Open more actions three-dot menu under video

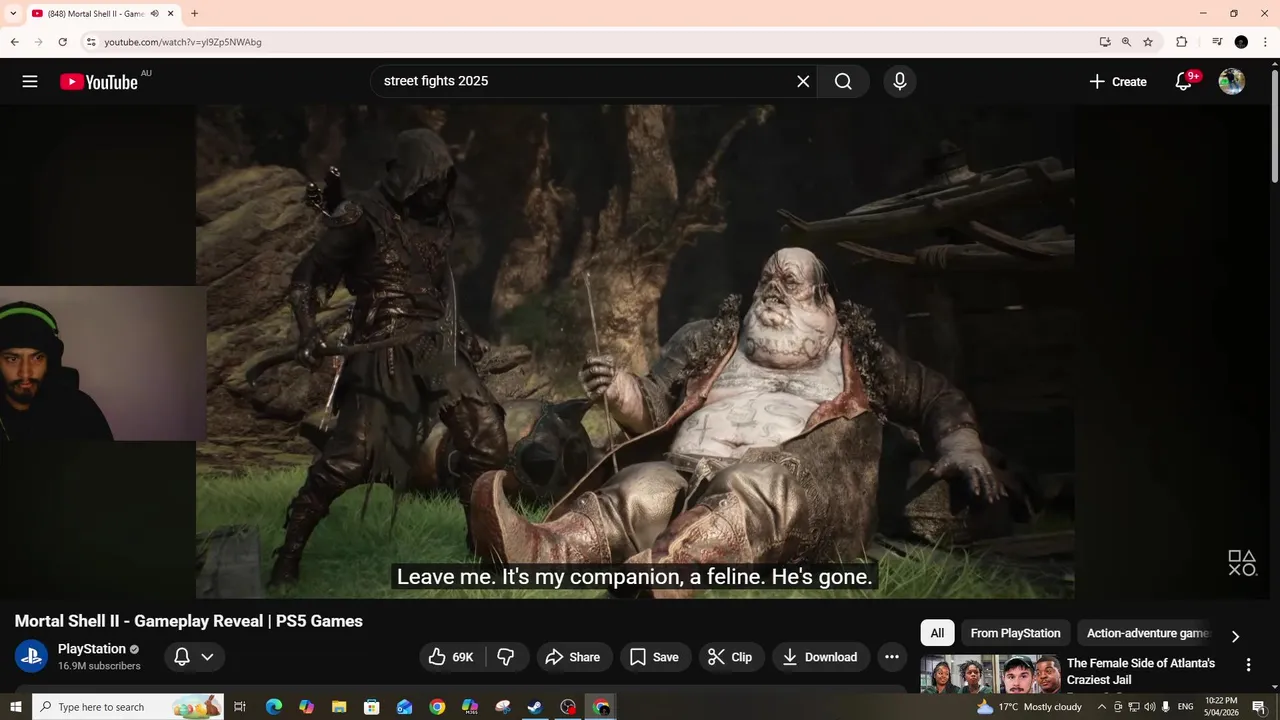point(892,657)
